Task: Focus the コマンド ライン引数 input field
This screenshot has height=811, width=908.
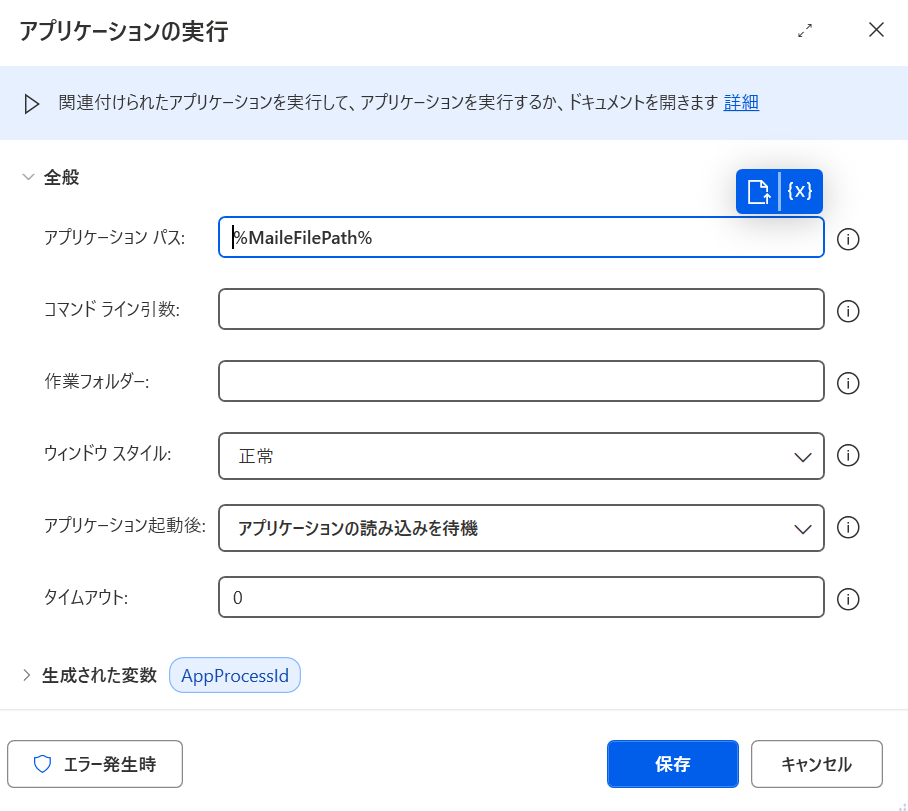Action: coord(521,309)
